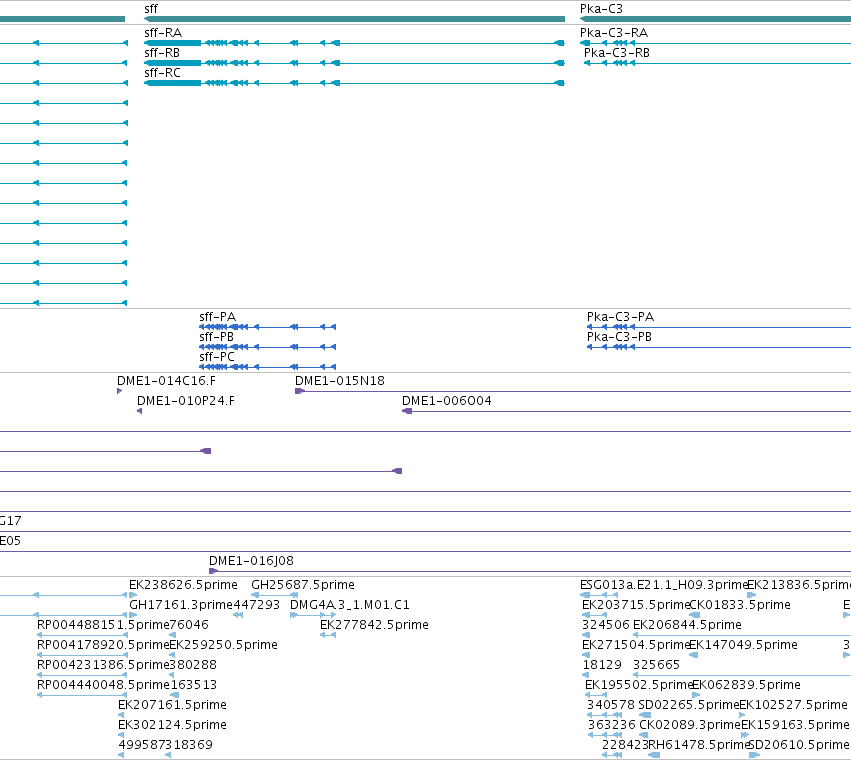Image resolution: width=851 pixels, height=760 pixels.
Task: Select the RP004231386.5prime EST label
Action: [103, 665]
